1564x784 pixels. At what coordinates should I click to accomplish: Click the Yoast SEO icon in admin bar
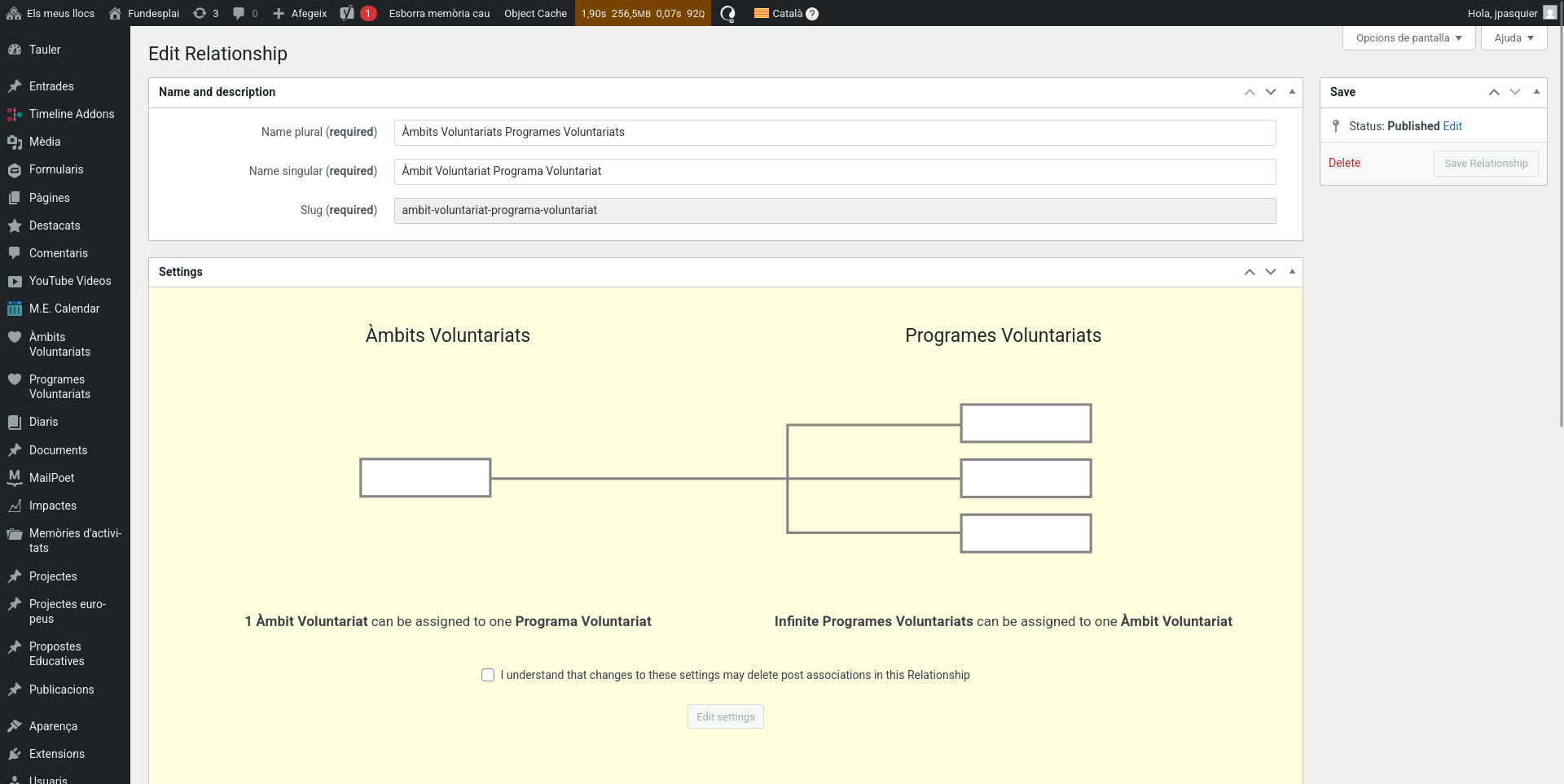[x=348, y=13]
